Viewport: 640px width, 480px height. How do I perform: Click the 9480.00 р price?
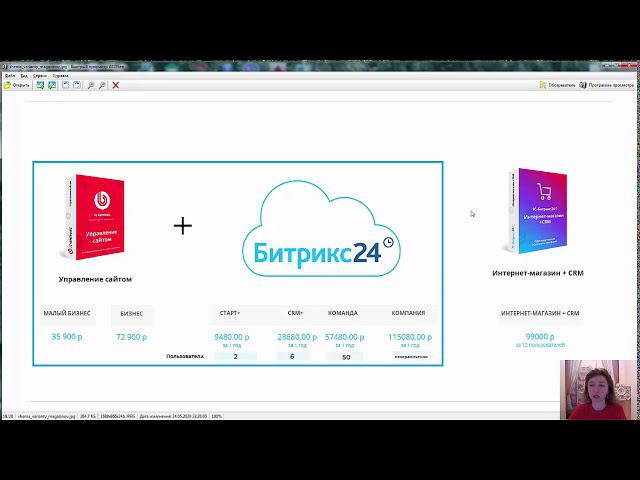[x=231, y=337]
